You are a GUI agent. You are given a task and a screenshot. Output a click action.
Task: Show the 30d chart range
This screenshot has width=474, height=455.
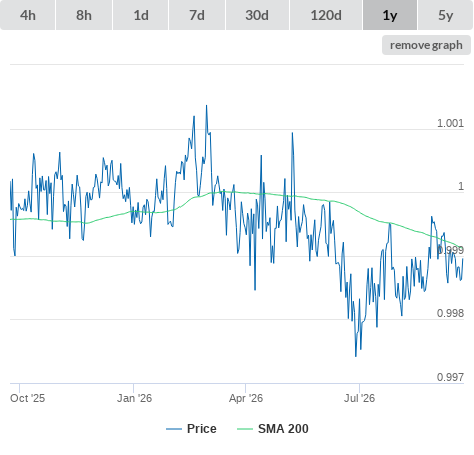[x=257, y=15]
